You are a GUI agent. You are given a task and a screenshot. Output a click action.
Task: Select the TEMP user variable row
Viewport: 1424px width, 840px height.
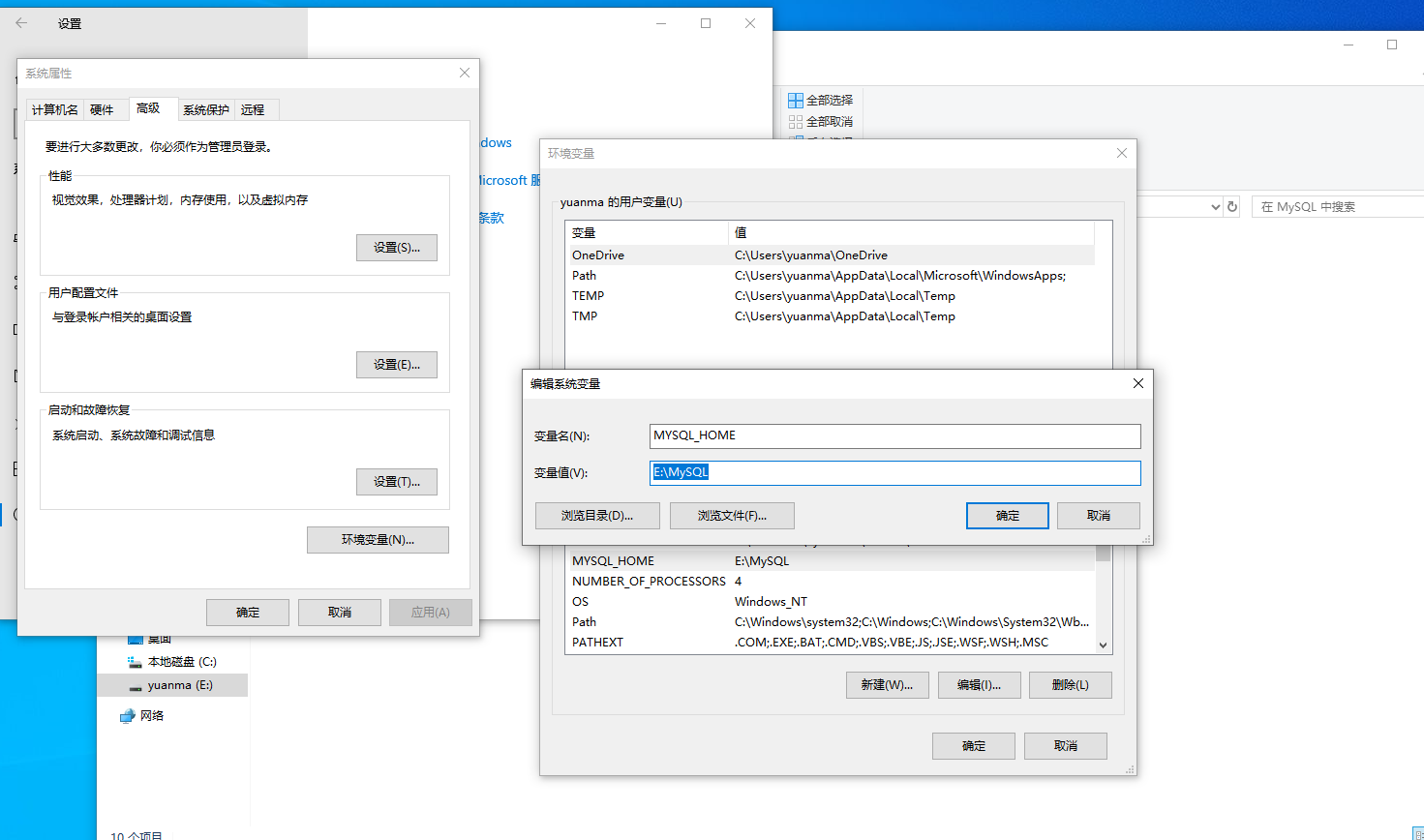(x=830, y=296)
